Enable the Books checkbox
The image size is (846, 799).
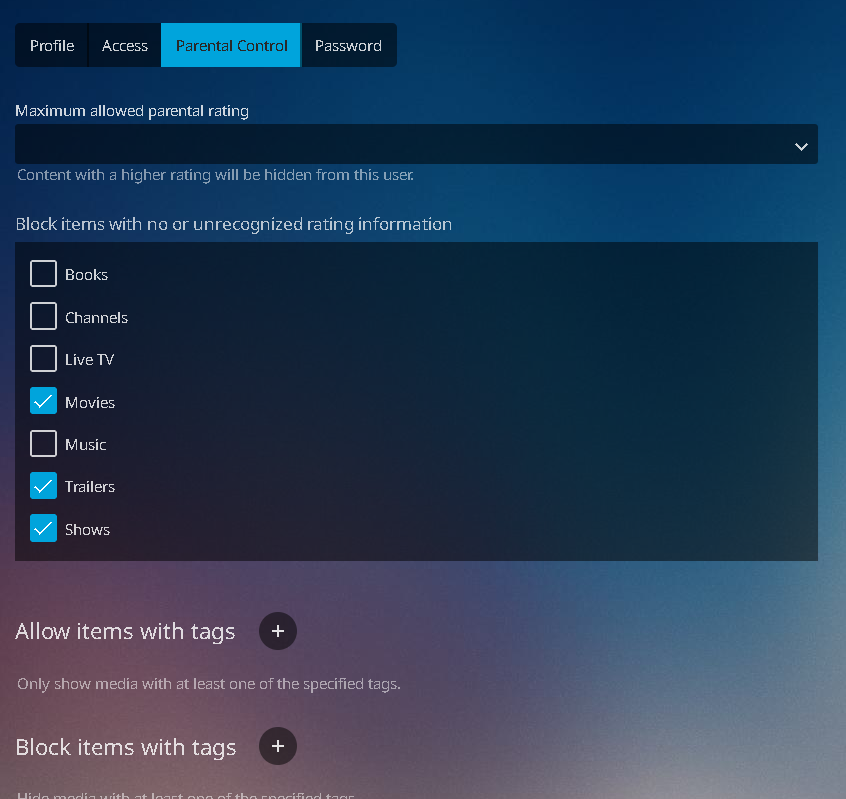tap(43, 274)
